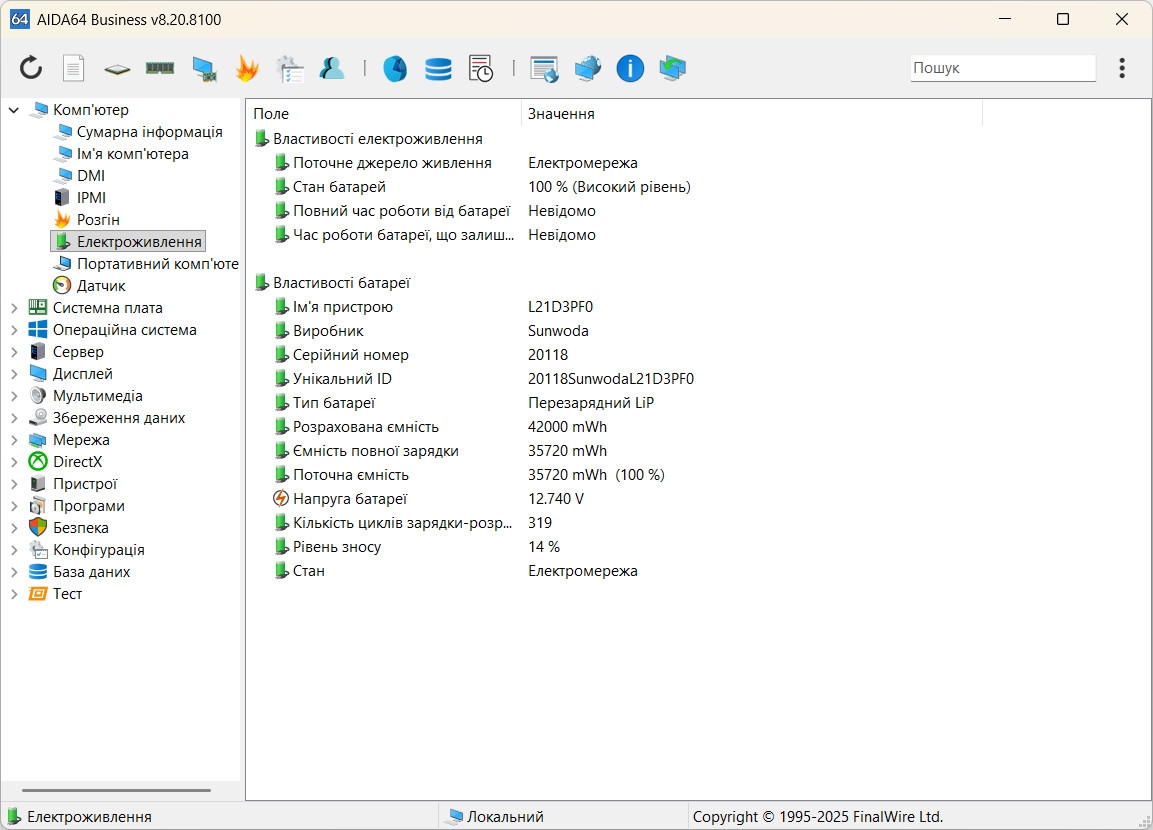Open the three-dot options menu
1153x830 pixels.
point(1122,68)
